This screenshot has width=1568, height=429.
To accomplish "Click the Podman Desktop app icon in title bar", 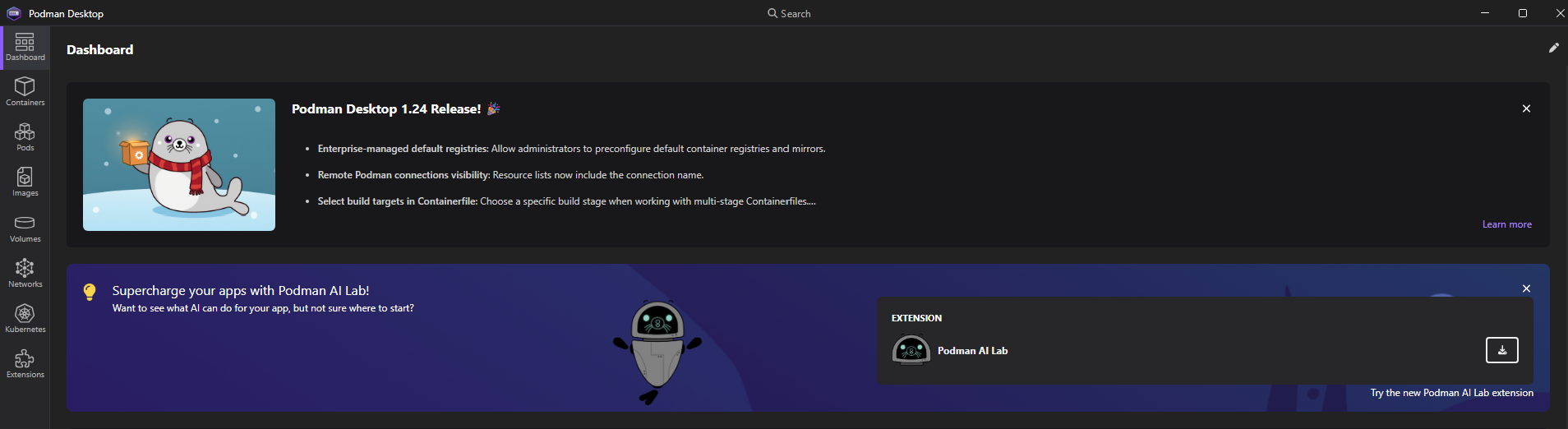I will coord(13,13).
